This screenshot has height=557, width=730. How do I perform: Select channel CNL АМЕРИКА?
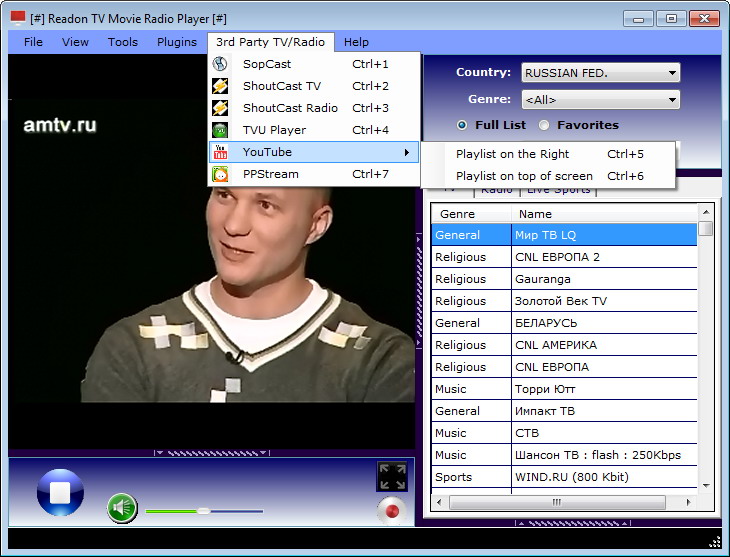click(x=564, y=345)
